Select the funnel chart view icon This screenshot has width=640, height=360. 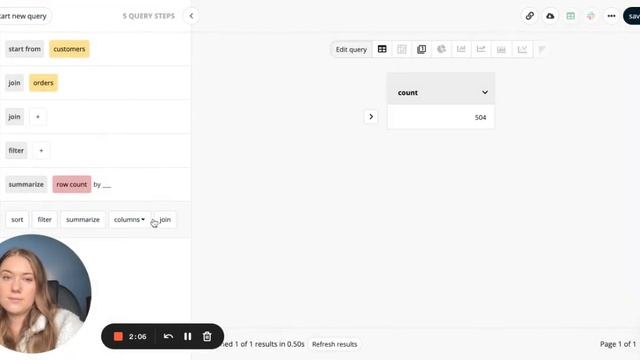(x=542, y=49)
